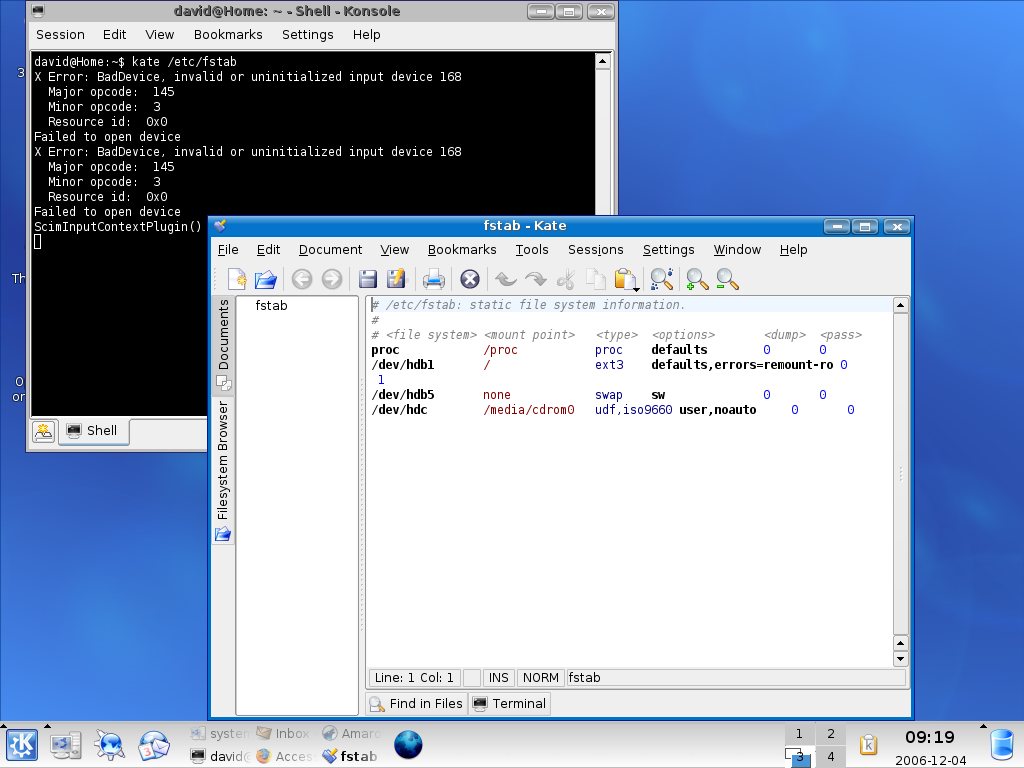Switch to the Filesystem Browser sidebar tab

[x=223, y=470]
